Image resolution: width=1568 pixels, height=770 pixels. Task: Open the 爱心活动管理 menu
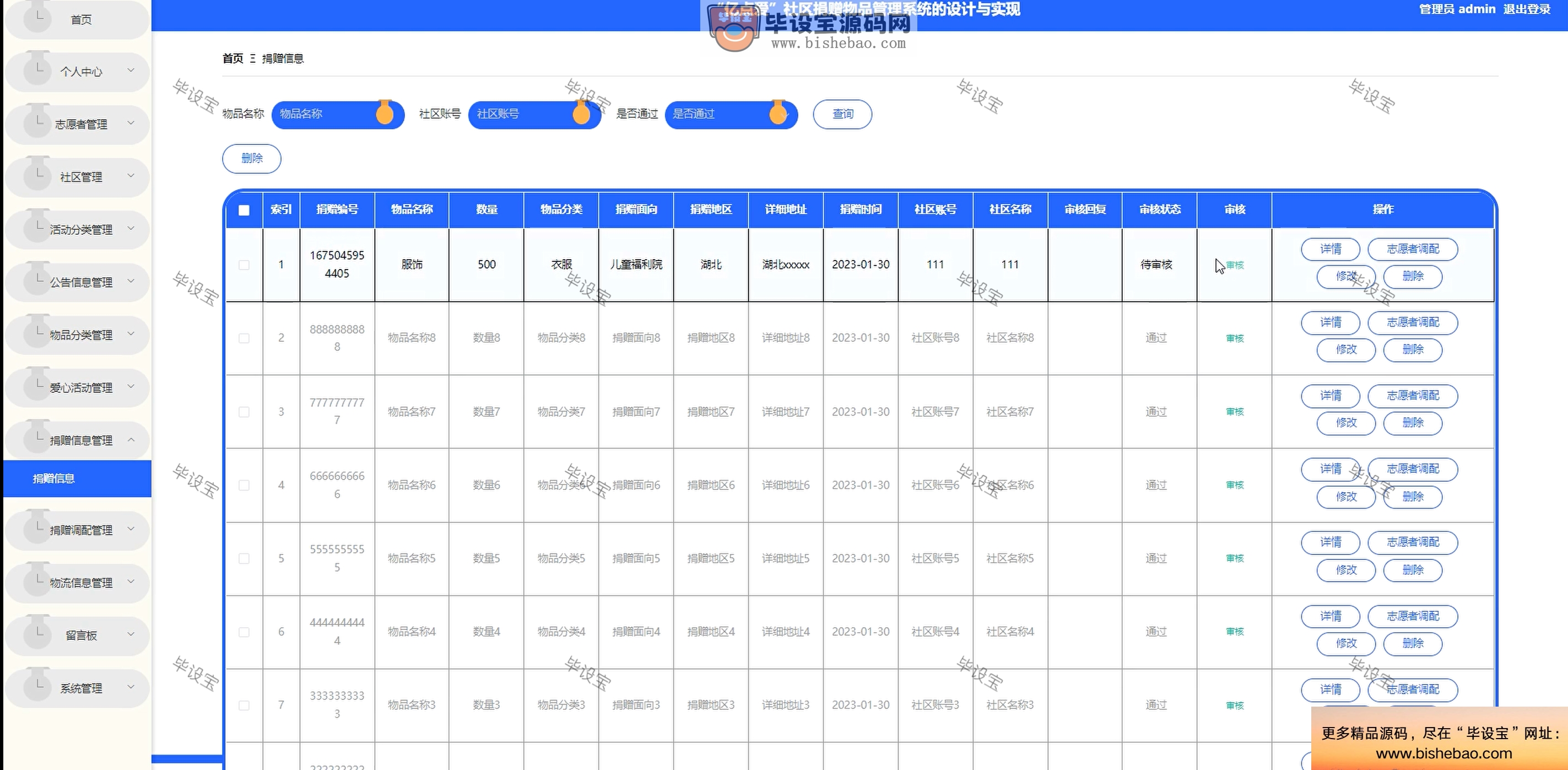coord(77,387)
